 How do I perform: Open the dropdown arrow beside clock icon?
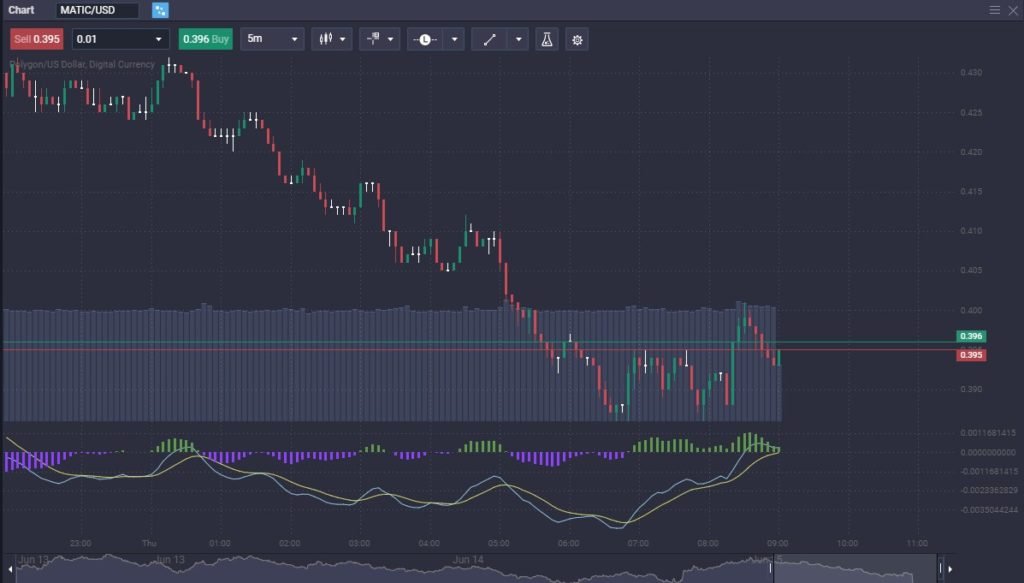click(x=455, y=39)
